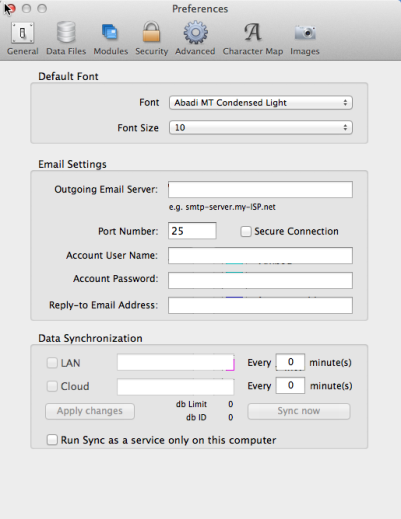The height and width of the screenshot is (519, 401).
Task: Enable the Secure Connection checkbox
Action: pyautogui.click(x=246, y=231)
